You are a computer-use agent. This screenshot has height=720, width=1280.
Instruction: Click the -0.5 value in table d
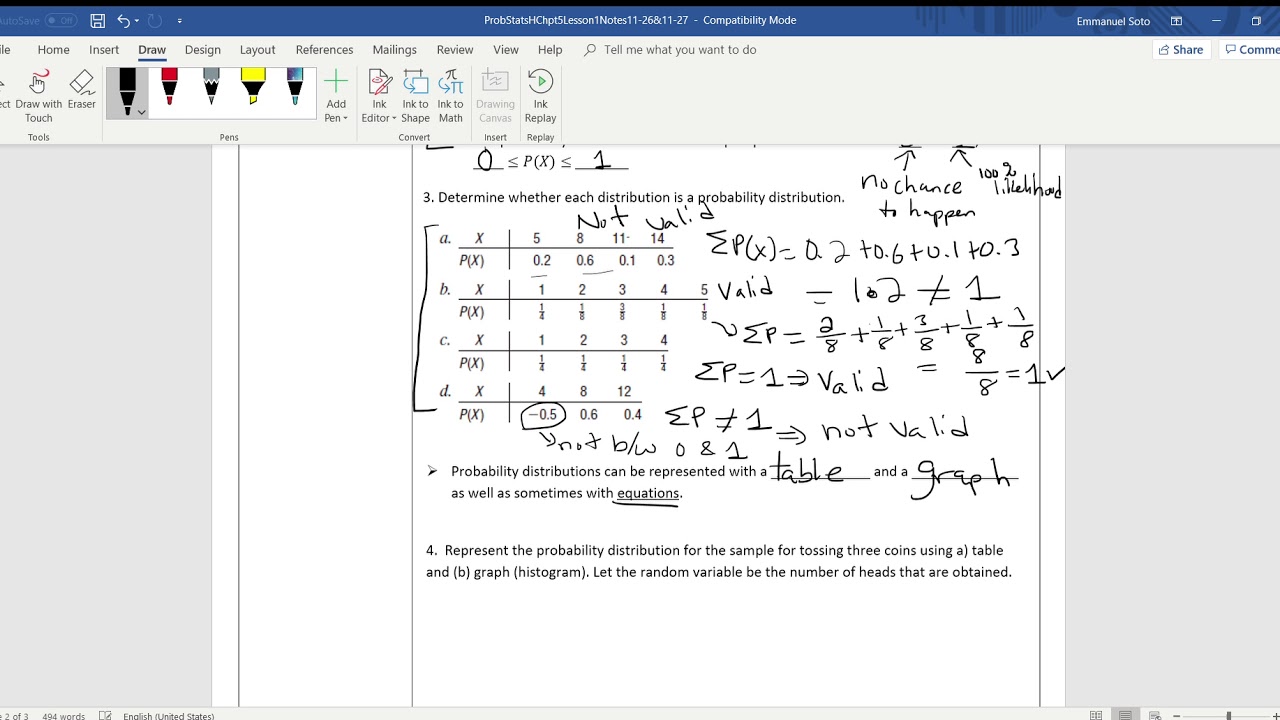(x=543, y=414)
